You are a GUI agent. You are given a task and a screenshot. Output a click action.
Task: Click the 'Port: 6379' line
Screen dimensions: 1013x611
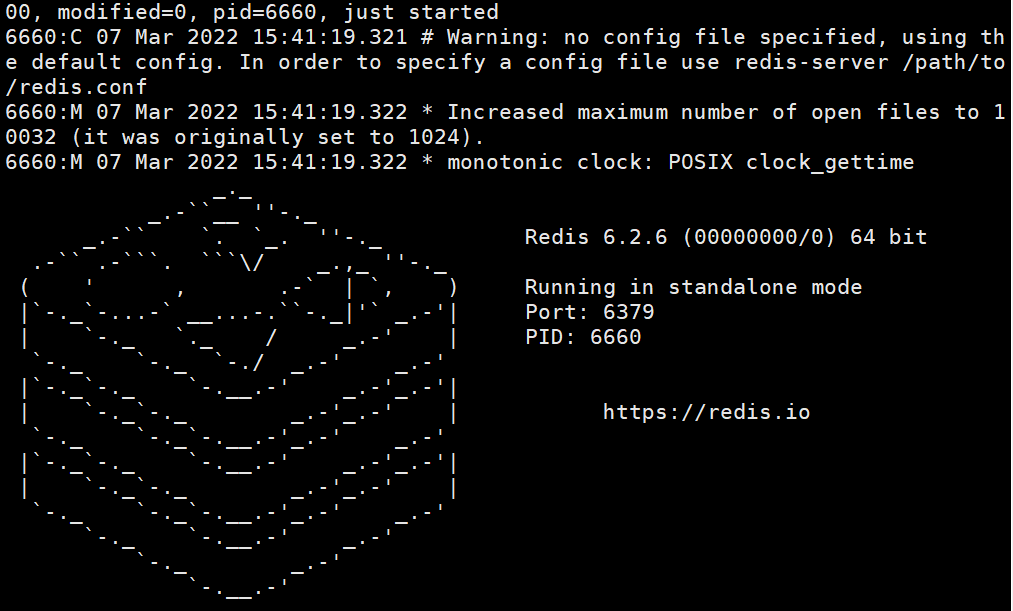tap(589, 312)
